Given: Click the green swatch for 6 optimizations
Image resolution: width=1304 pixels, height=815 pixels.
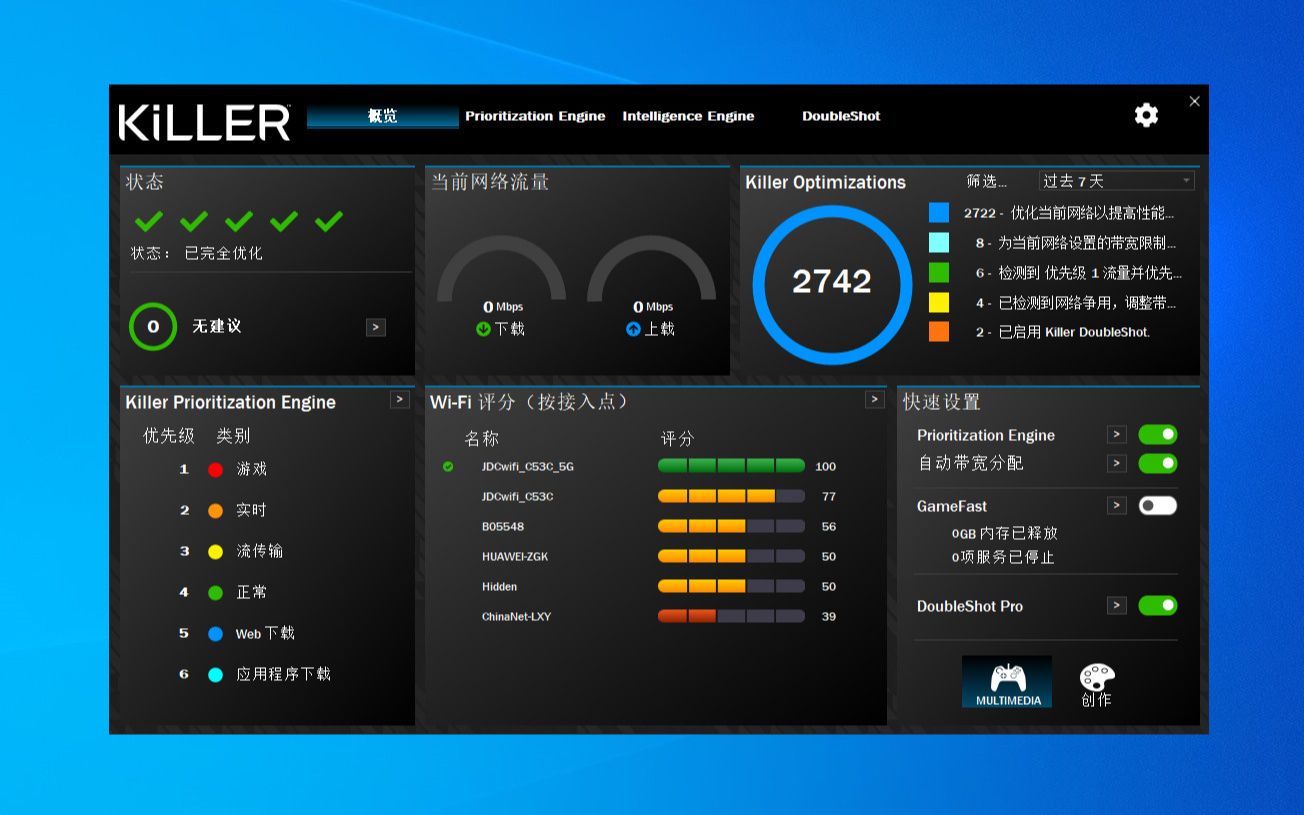Looking at the screenshot, I should point(938,272).
